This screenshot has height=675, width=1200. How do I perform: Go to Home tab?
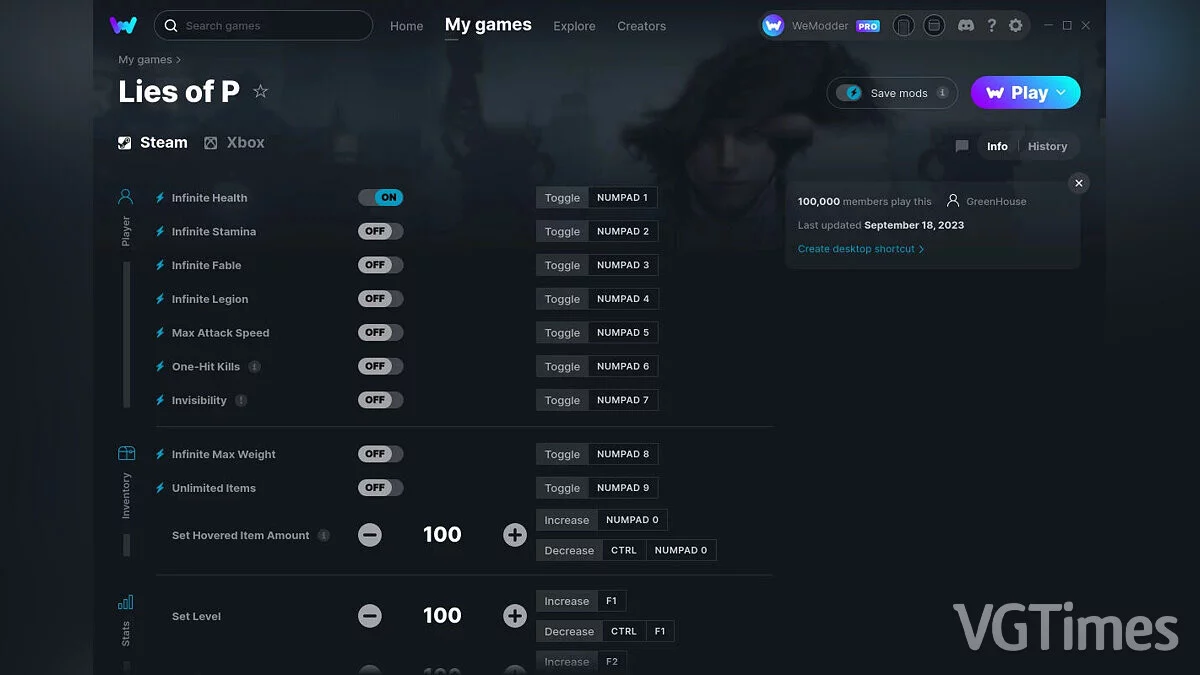pos(407,26)
